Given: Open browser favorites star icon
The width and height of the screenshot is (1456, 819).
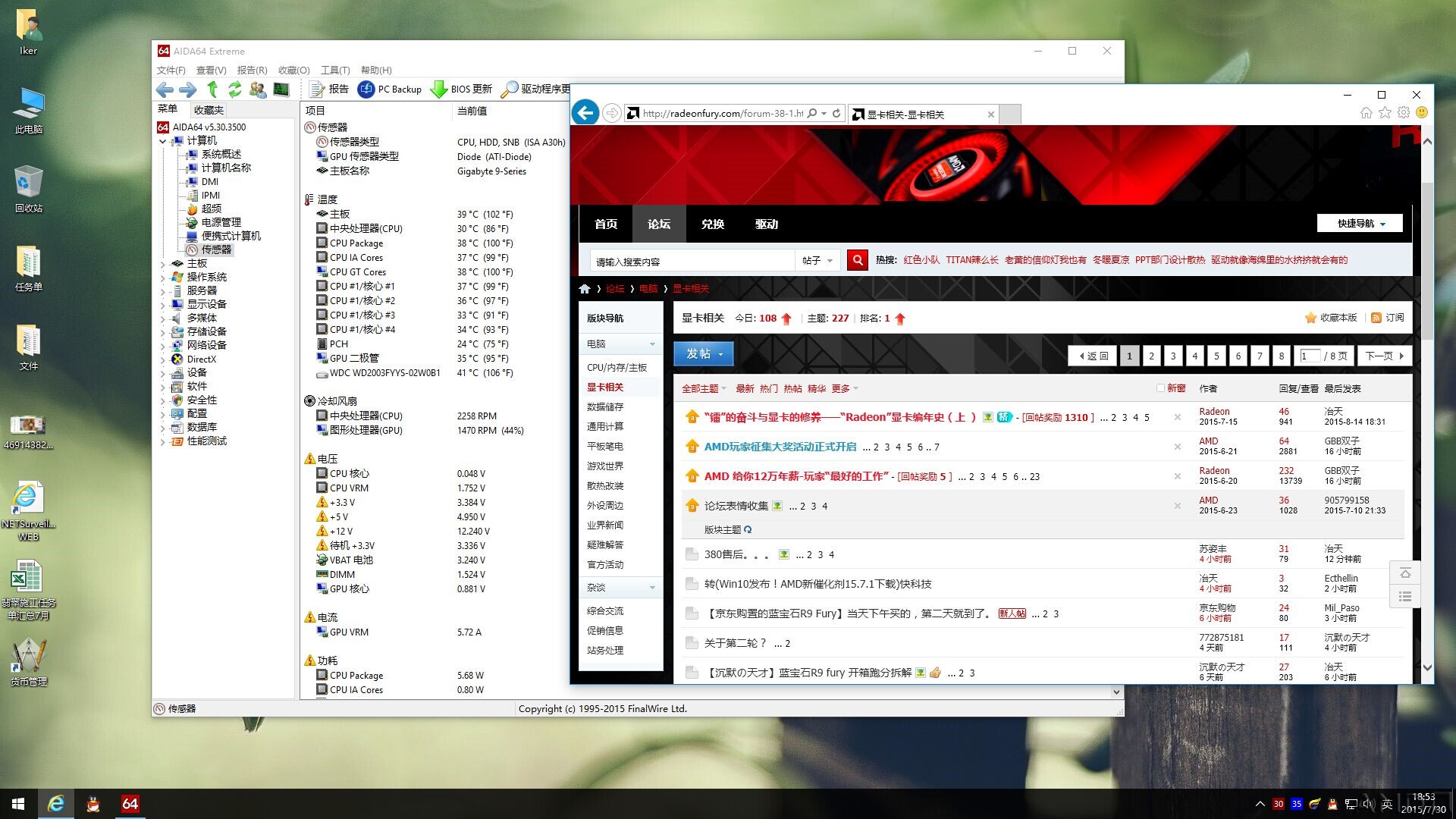Looking at the screenshot, I should tap(1385, 113).
